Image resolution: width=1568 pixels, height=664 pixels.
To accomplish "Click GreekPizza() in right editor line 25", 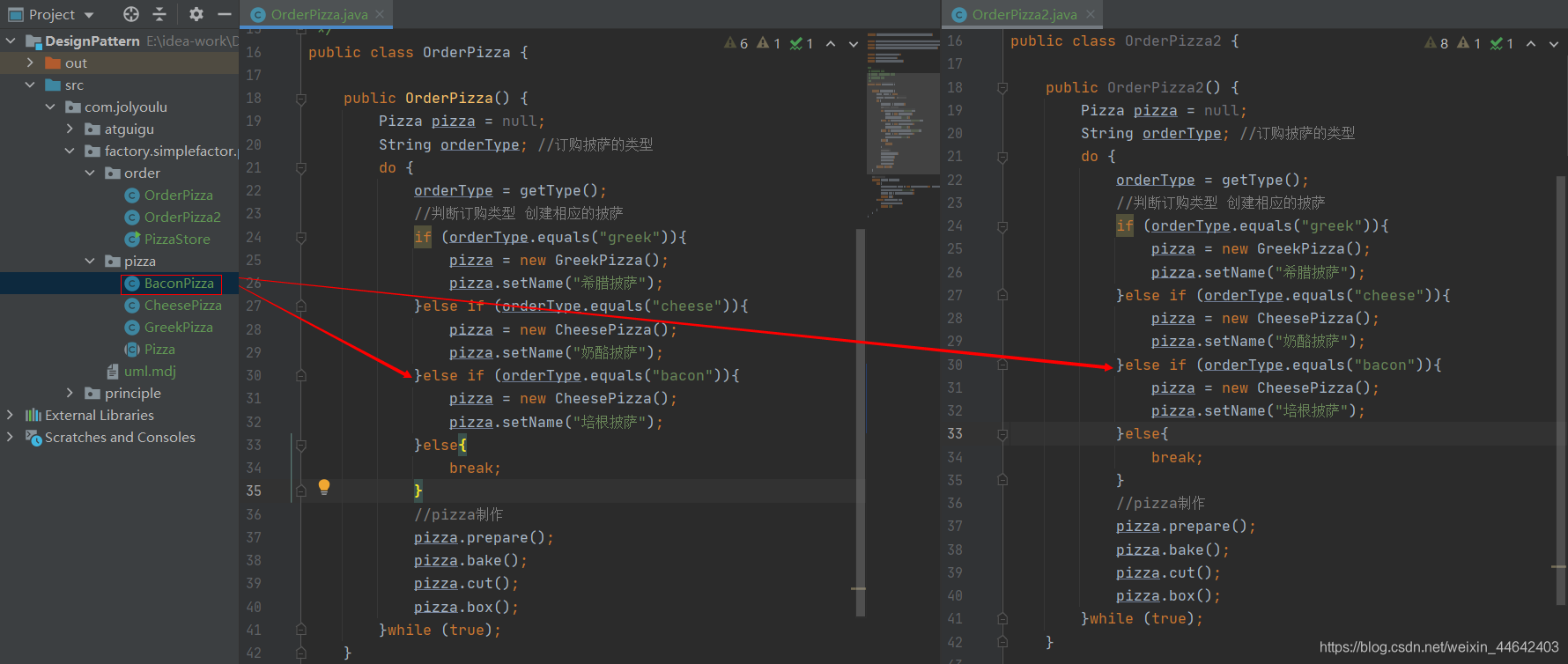I will [x=1309, y=248].
